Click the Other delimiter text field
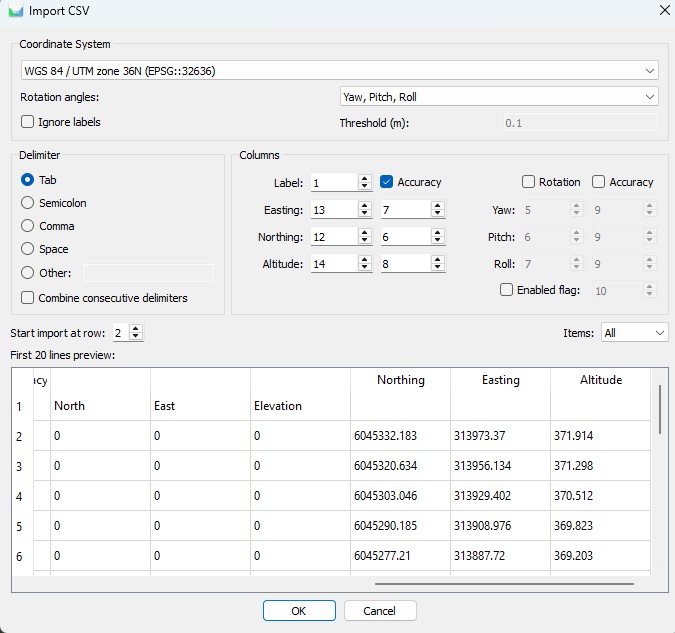 pyautogui.click(x=148, y=273)
